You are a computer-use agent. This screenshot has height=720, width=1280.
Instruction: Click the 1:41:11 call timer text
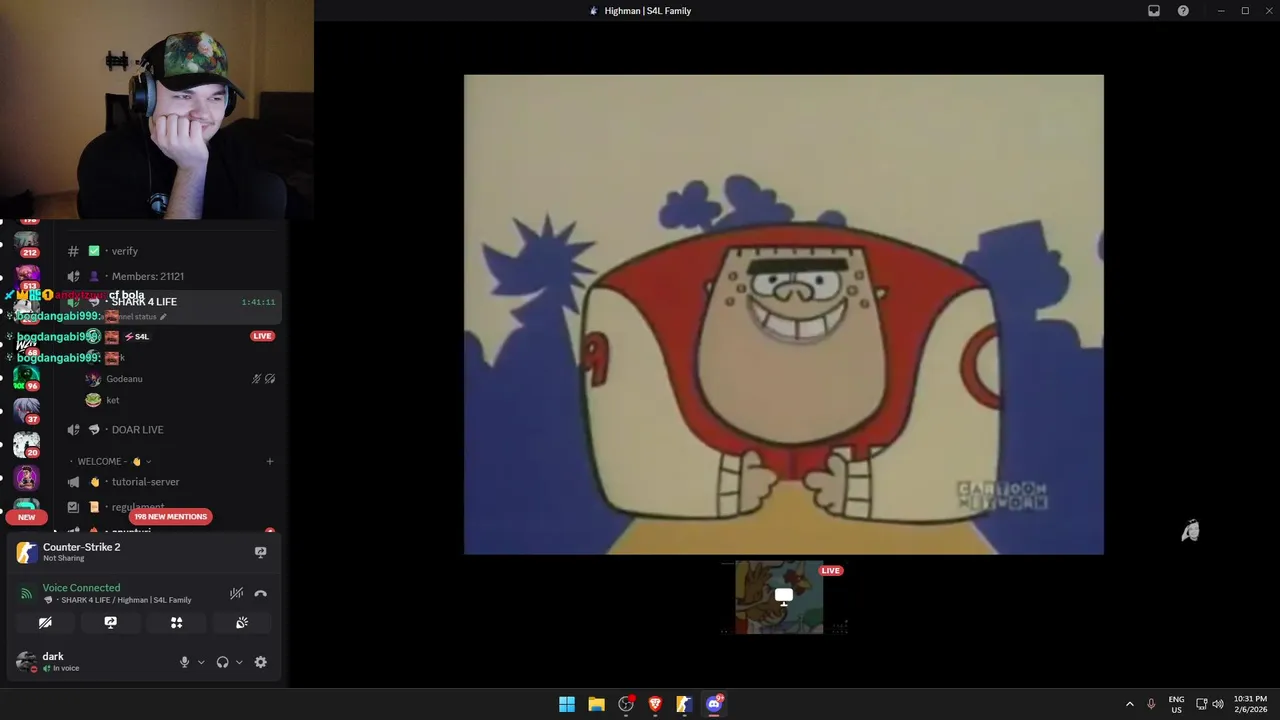coord(258,302)
